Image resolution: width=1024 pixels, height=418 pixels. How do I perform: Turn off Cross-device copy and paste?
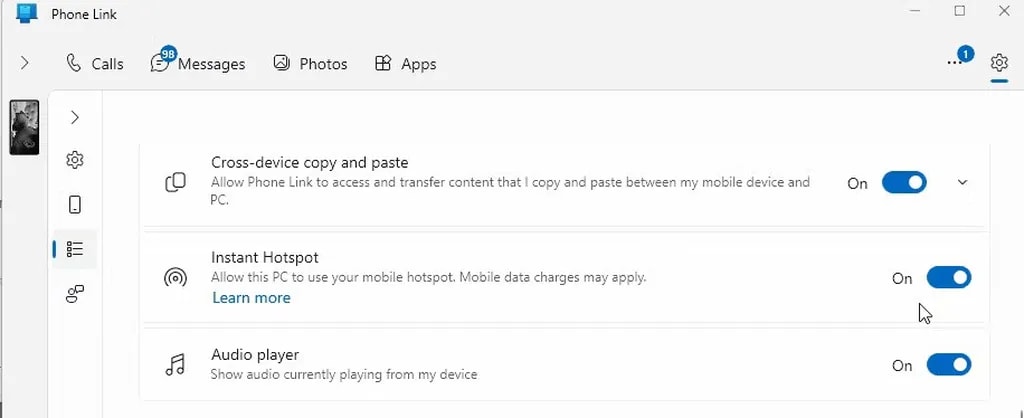[904, 183]
